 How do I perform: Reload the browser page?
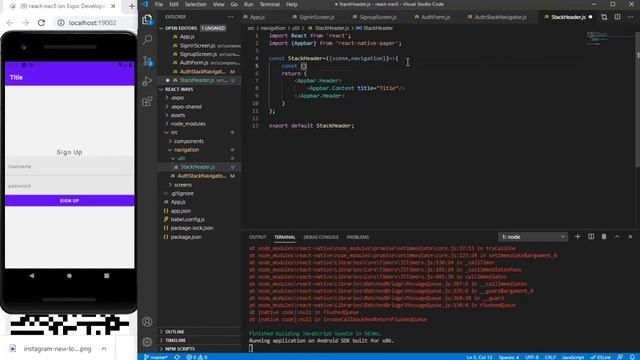tap(41, 23)
